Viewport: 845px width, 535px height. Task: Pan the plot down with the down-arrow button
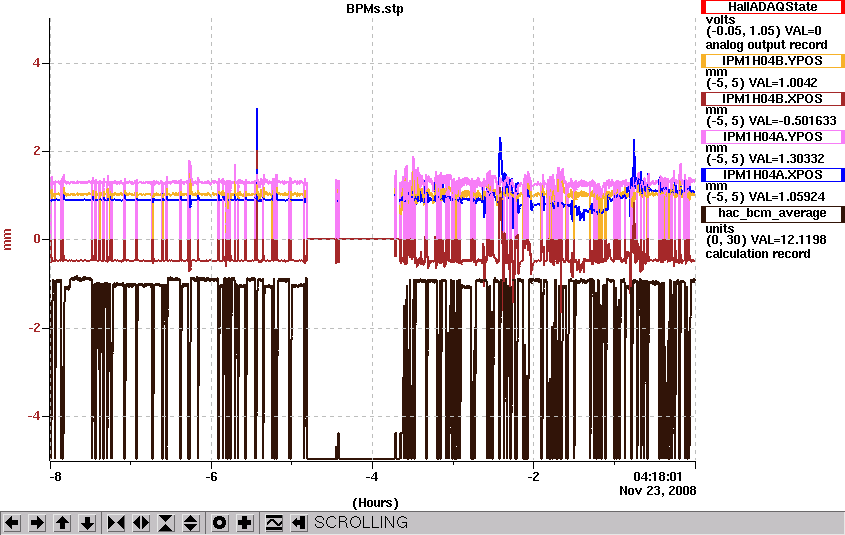point(87,523)
